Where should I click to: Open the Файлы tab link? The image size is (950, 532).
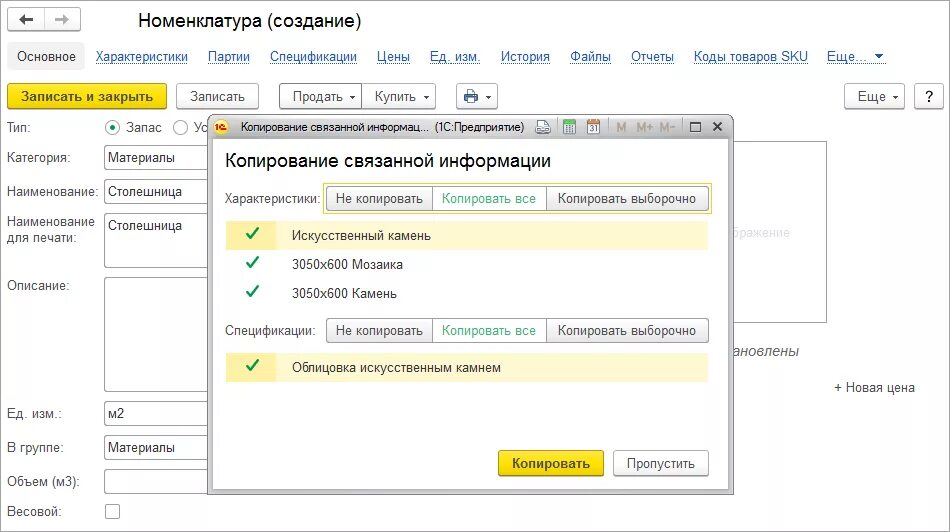[x=590, y=56]
